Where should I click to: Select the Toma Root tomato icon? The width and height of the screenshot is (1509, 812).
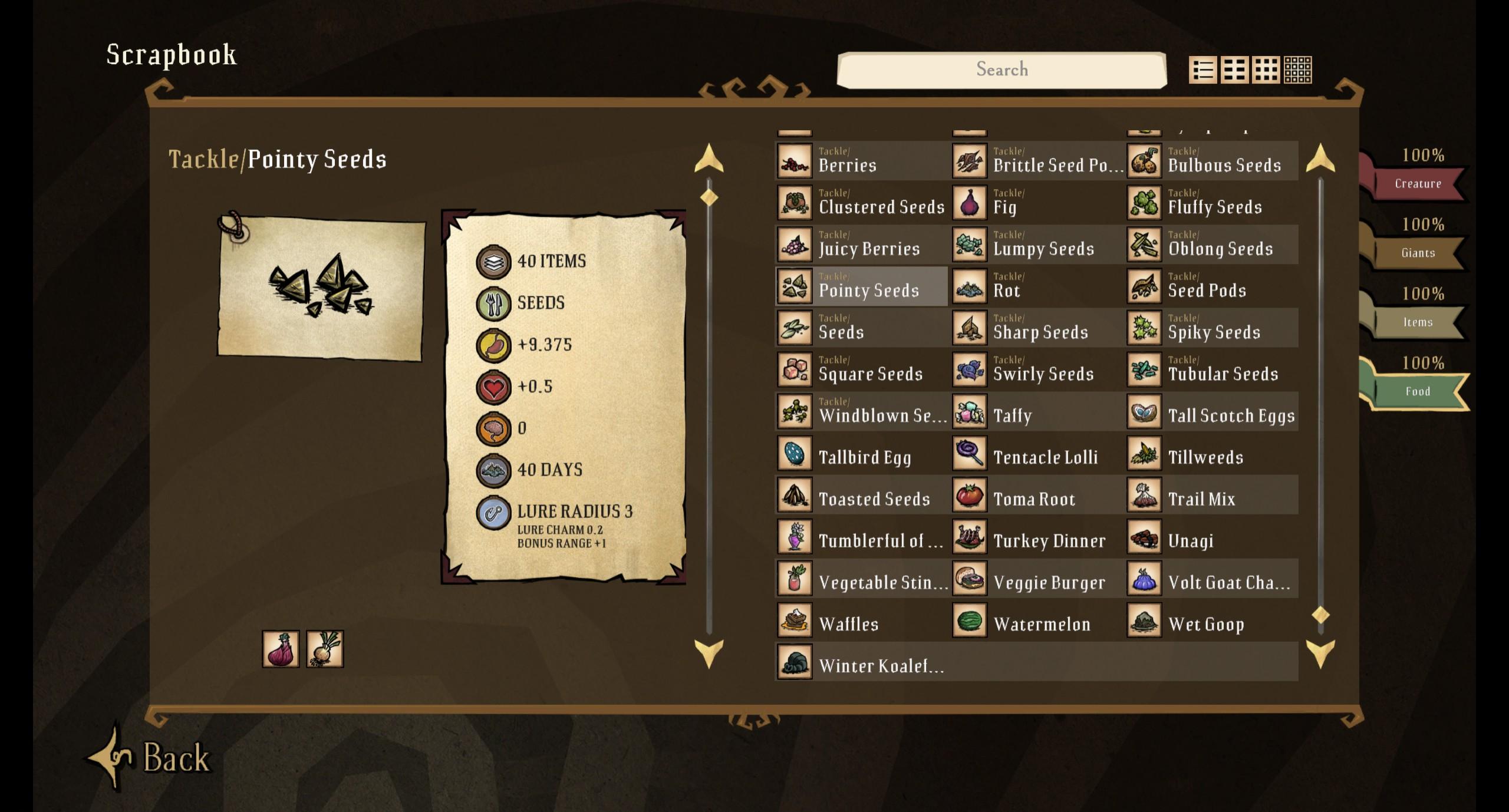coord(970,495)
